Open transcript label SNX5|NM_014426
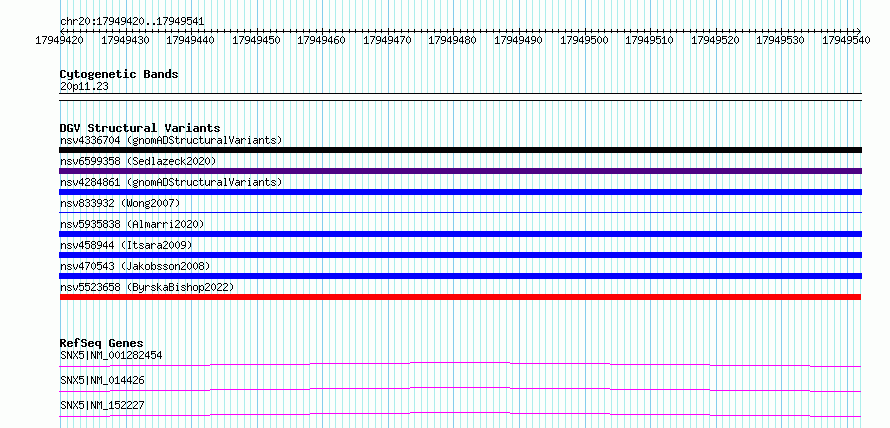Image resolution: width=890 pixels, height=428 pixels. pos(102,380)
